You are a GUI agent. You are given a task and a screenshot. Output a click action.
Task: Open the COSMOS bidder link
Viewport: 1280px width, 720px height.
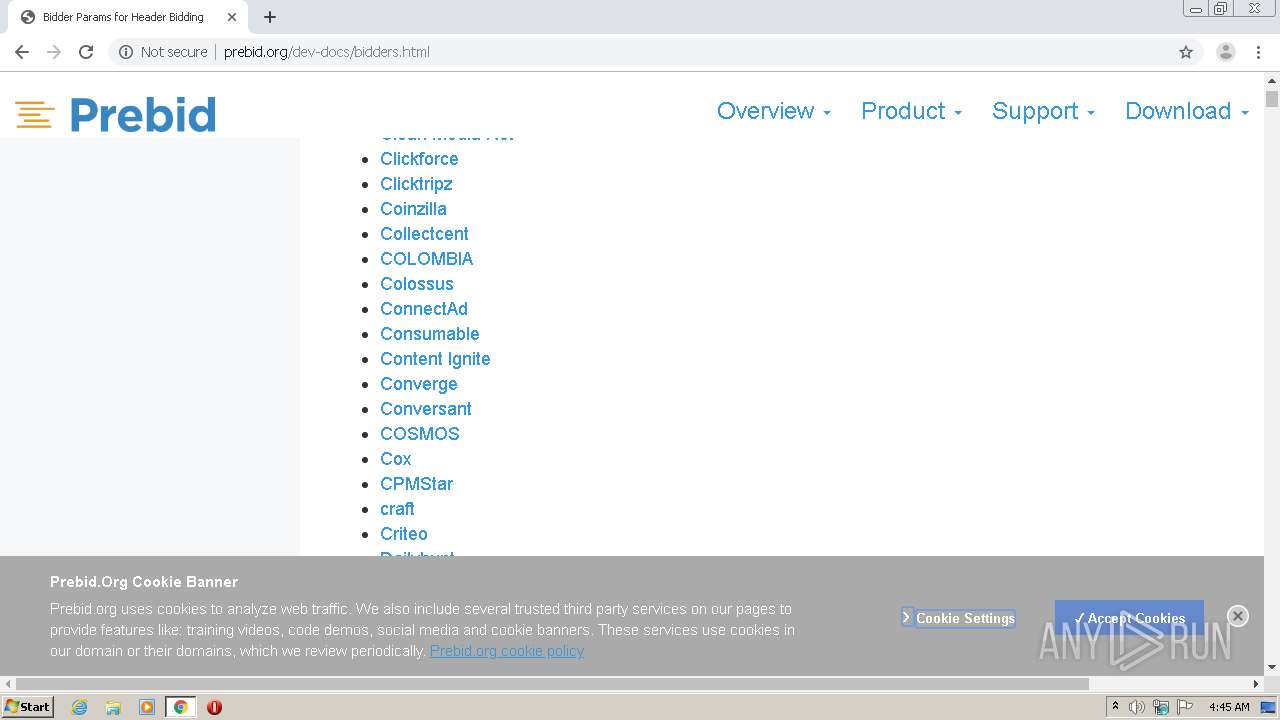coord(420,434)
